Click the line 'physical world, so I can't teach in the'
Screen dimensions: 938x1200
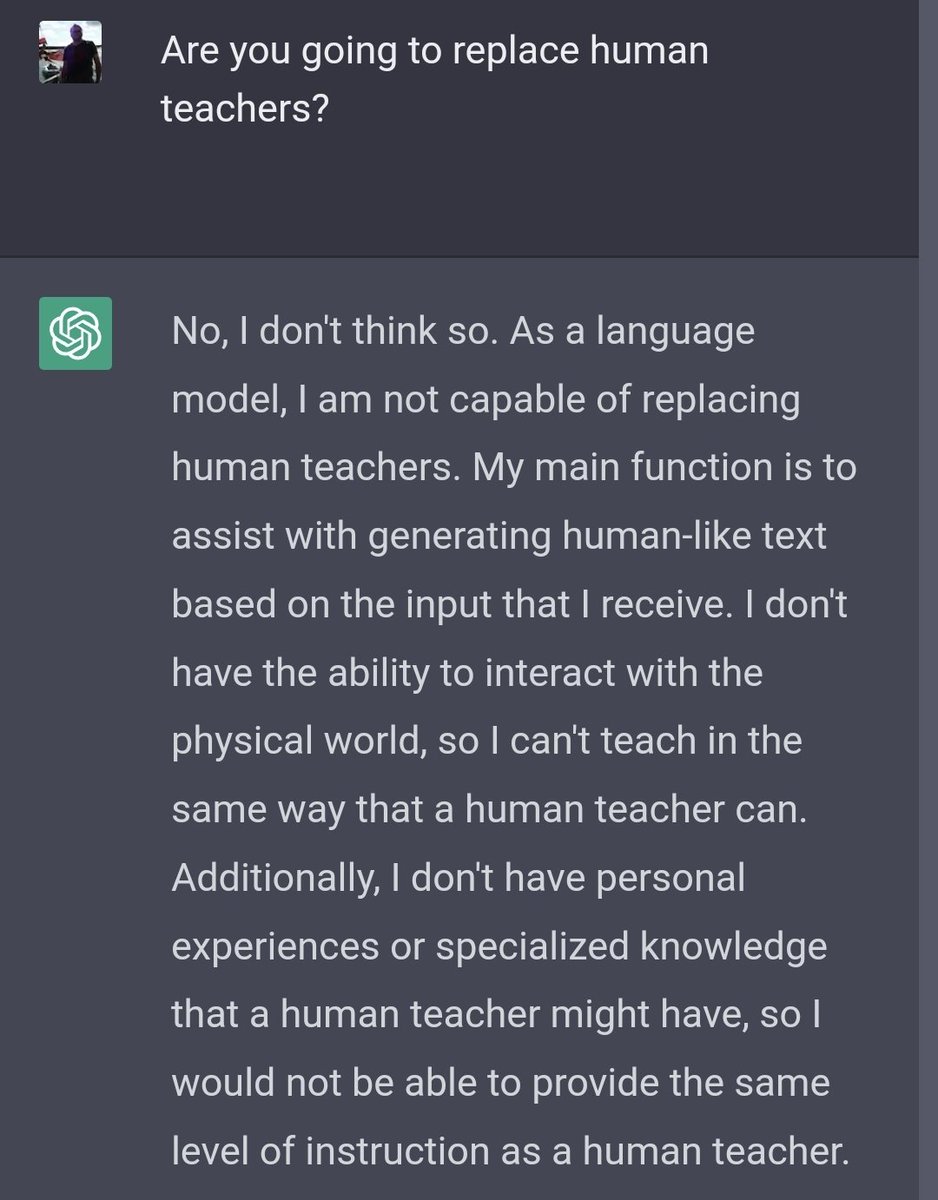click(487, 741)
